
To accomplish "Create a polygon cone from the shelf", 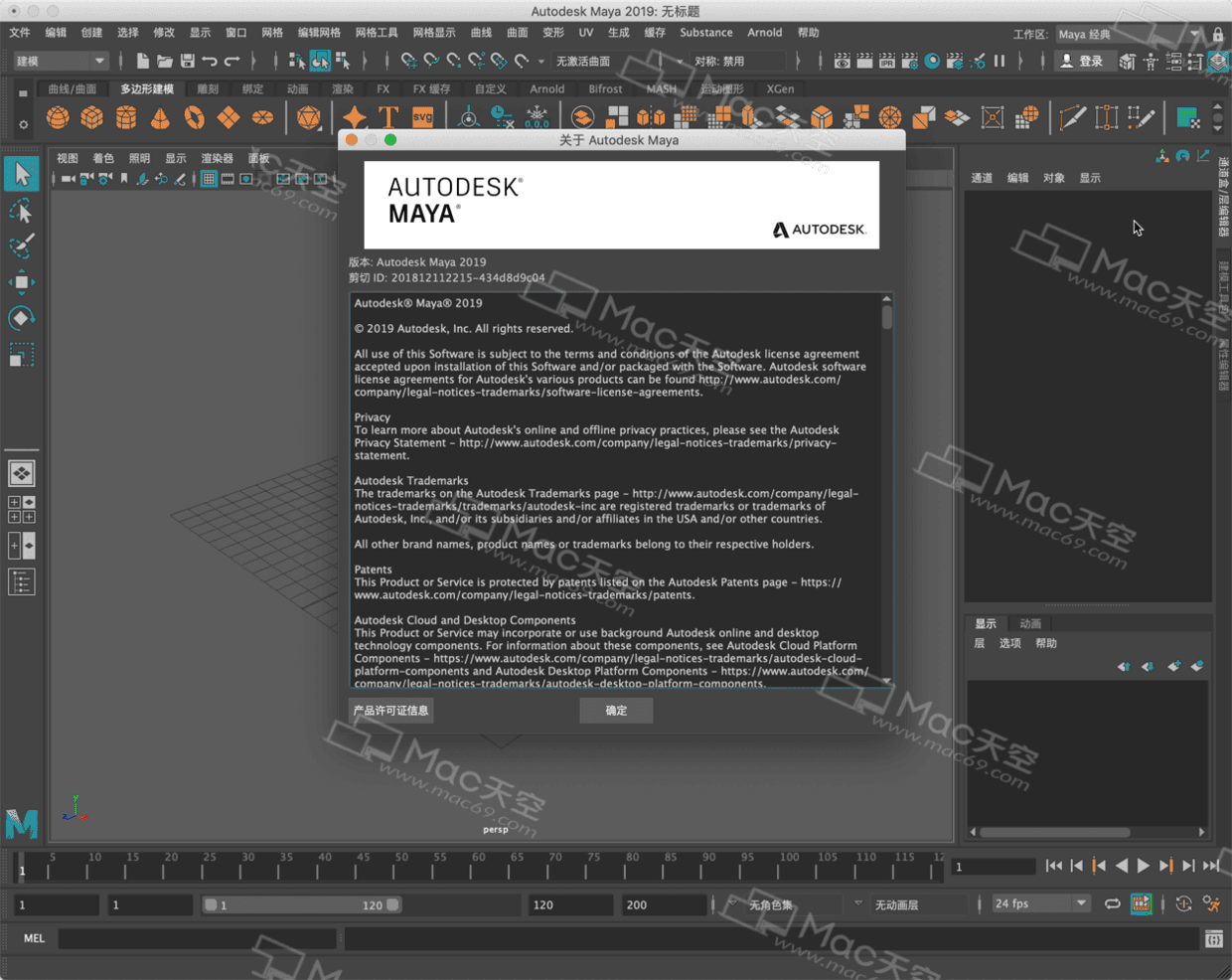I will (160, 118).
